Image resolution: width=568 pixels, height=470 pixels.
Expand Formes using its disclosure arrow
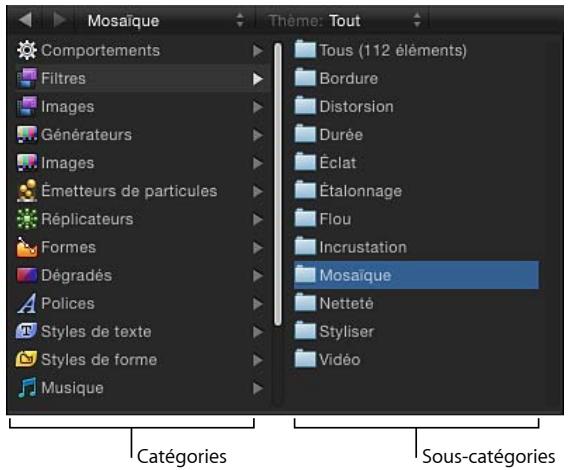click(258, 248)
